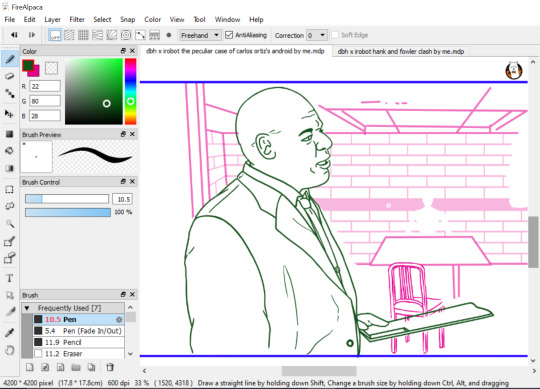Choose the Bucket fill tool
The image size is (540, 389).
pyautogui.click(x=10, y=150)
